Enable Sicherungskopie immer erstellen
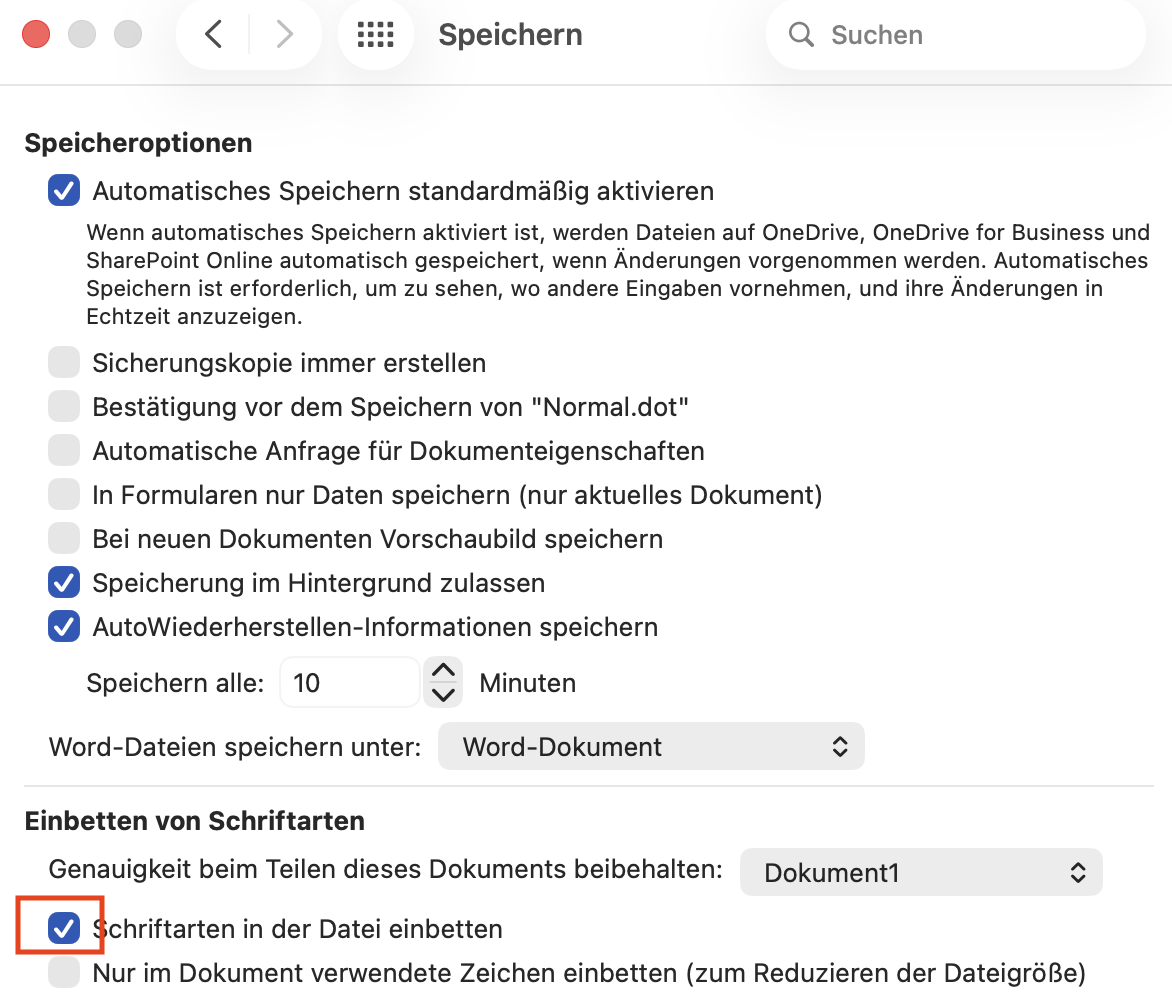The image size is (1172, 1006). [63, 362]
